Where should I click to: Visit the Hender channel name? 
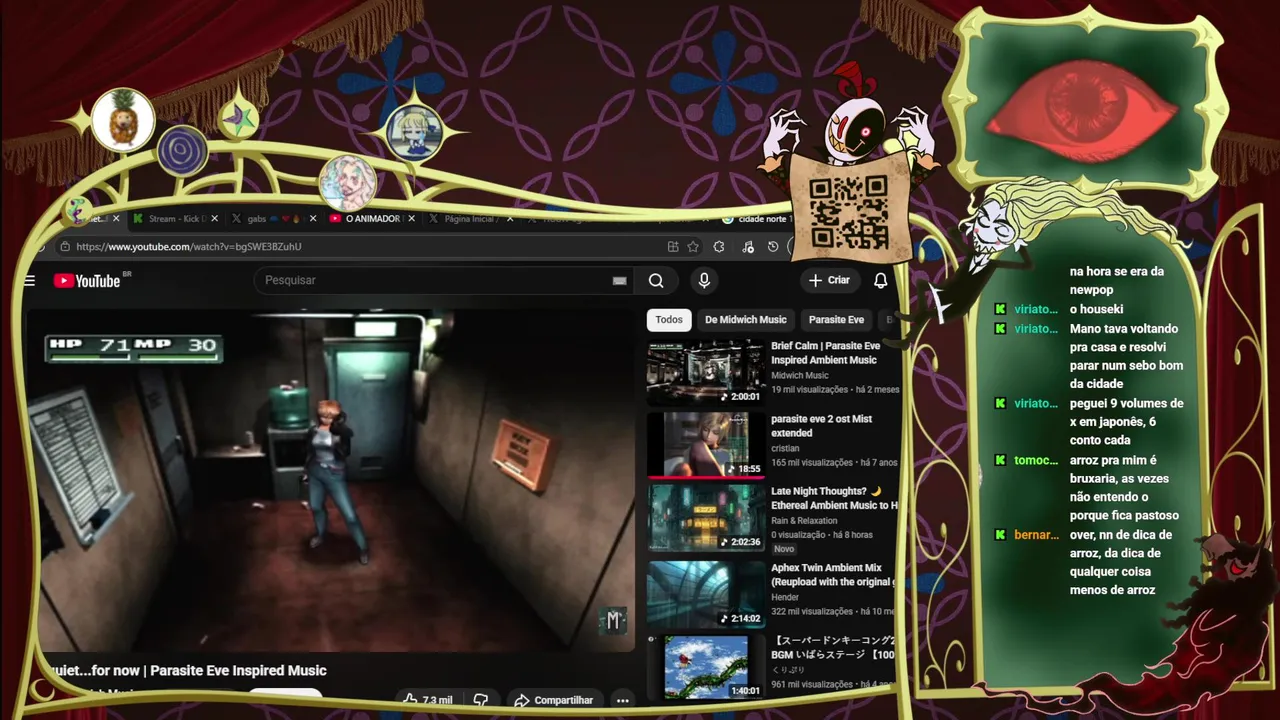pyautogui.click(x=785, y=598)
